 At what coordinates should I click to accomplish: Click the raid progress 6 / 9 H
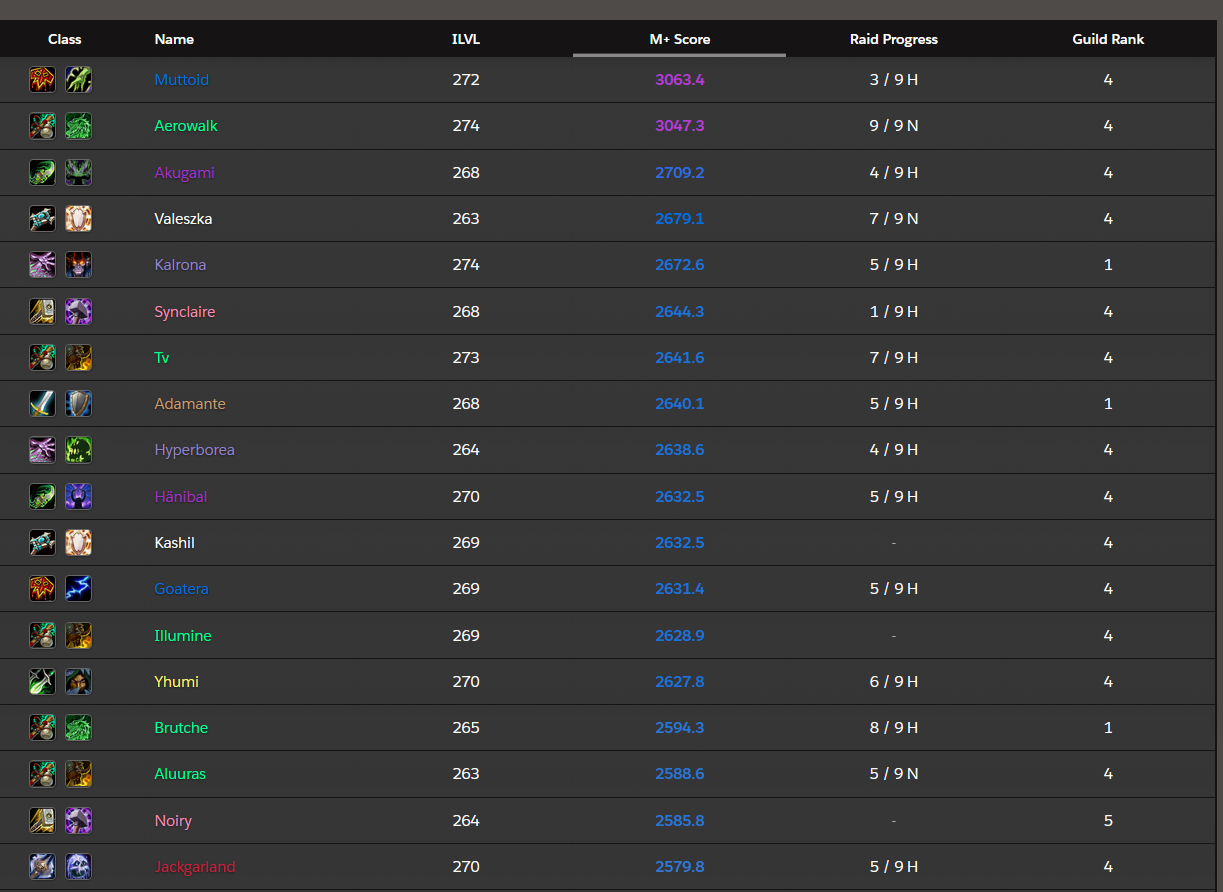894,682
